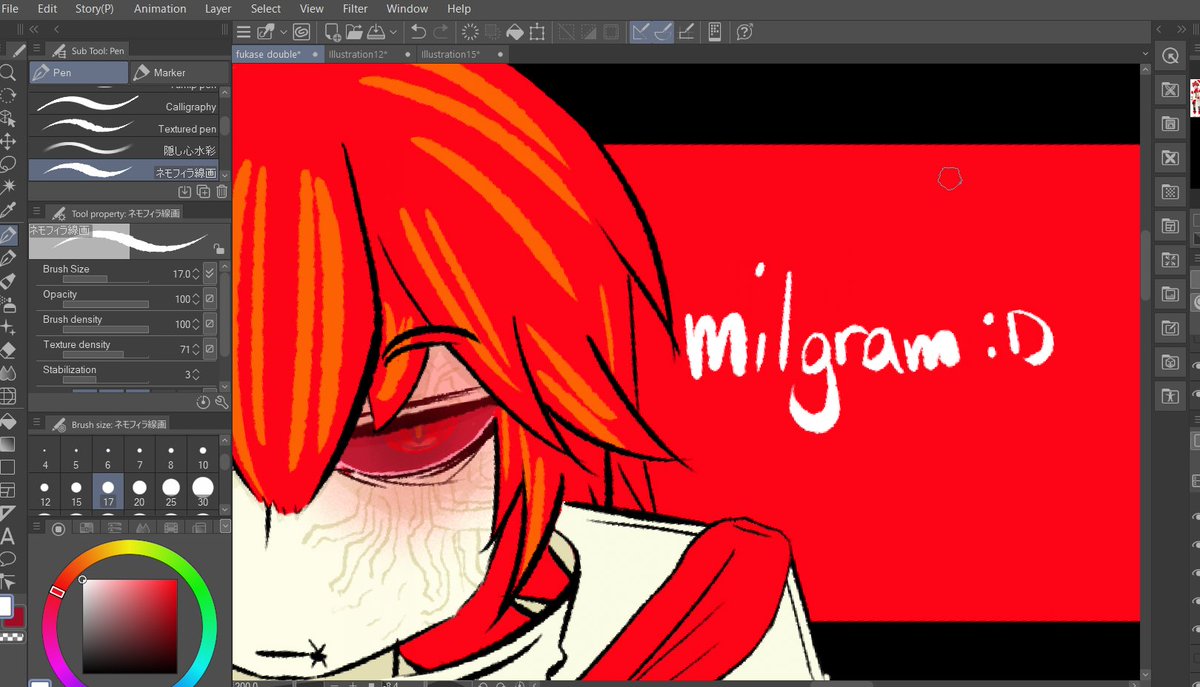Select the Move layer tool
Image resolution: width=1200 pixels, height=687 pixels.
(x=8, y=141)
